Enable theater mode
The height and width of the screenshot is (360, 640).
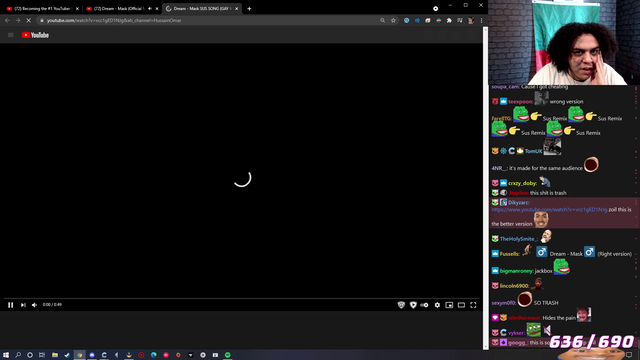click(x=461, y=305)
